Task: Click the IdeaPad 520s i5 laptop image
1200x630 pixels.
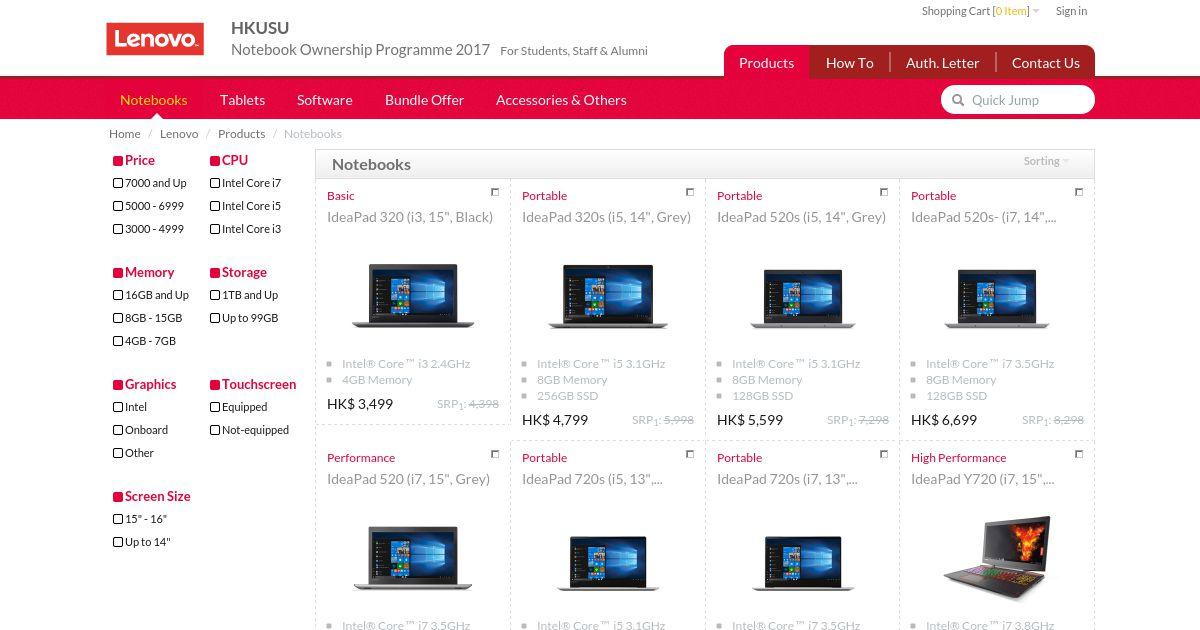Action: click(x=803, y=298)
